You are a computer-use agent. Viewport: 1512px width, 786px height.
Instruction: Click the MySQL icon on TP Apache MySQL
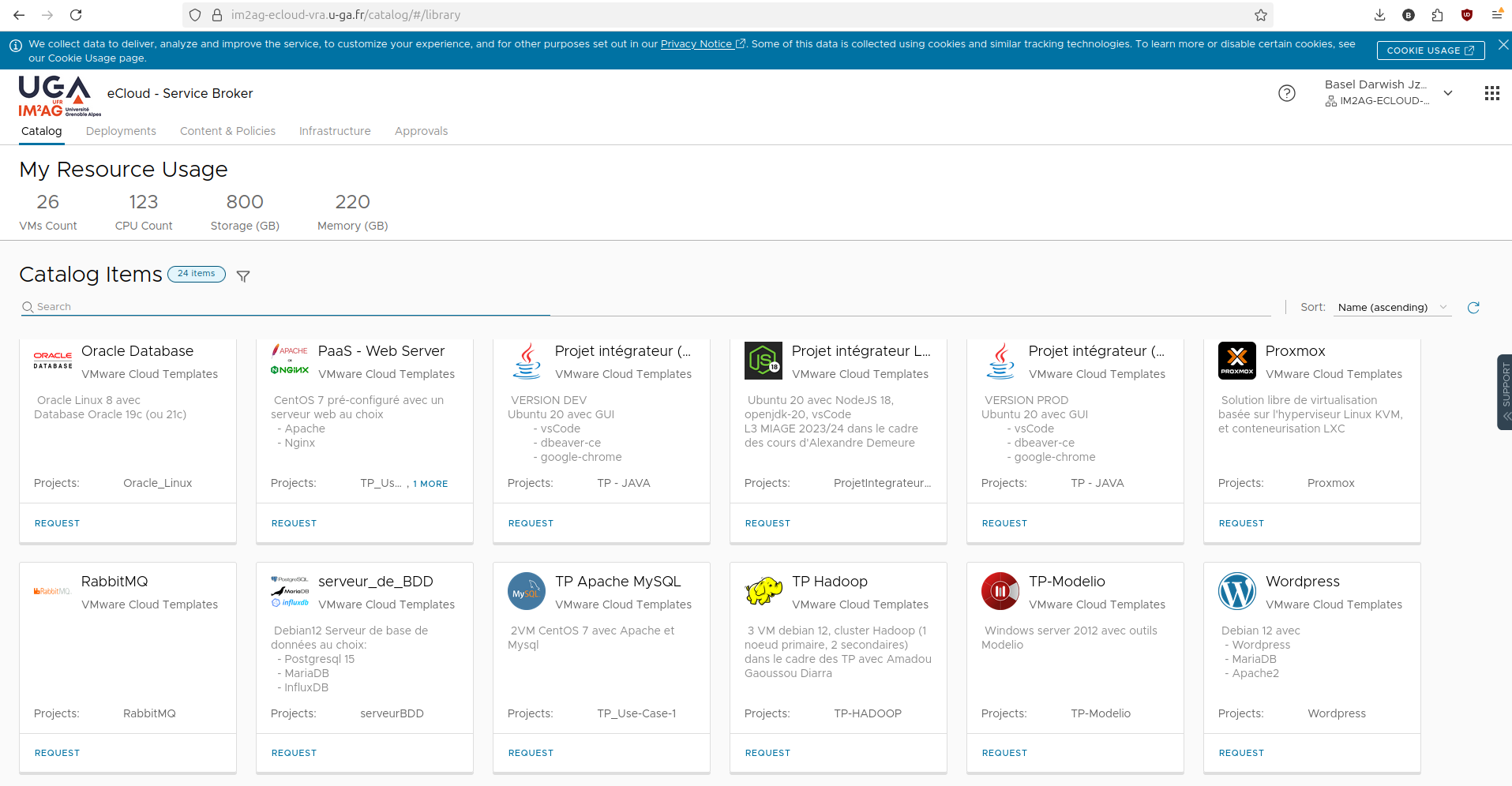pyautogui.click(x=526, y=590)
